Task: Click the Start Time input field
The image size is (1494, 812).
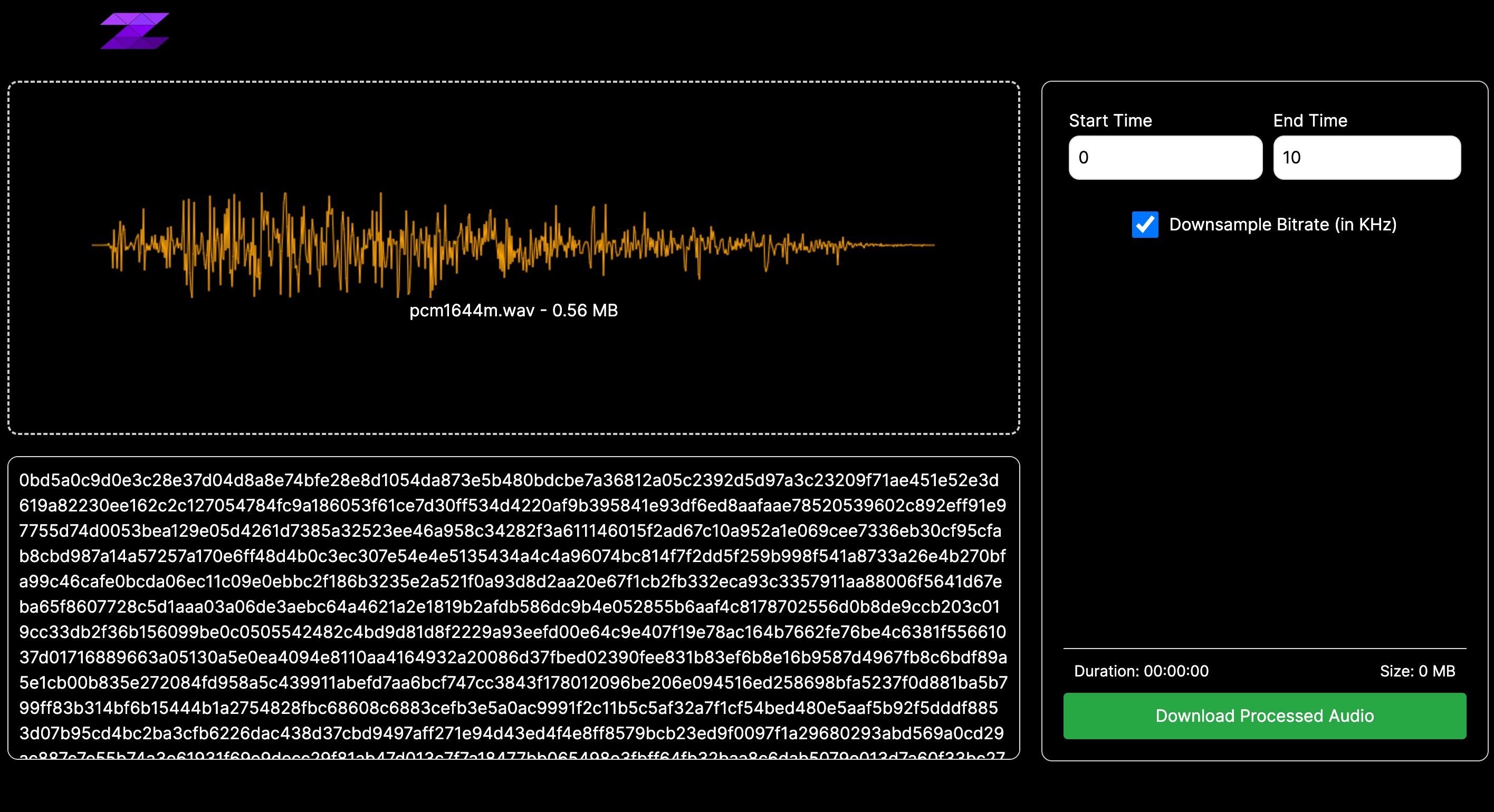Action: [x=1165, y=158]
